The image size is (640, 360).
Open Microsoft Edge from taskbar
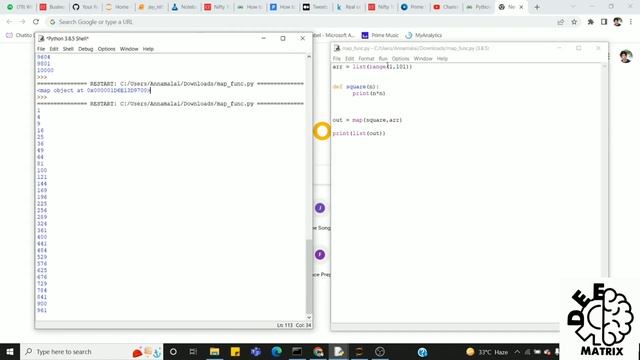coord(276,351)
